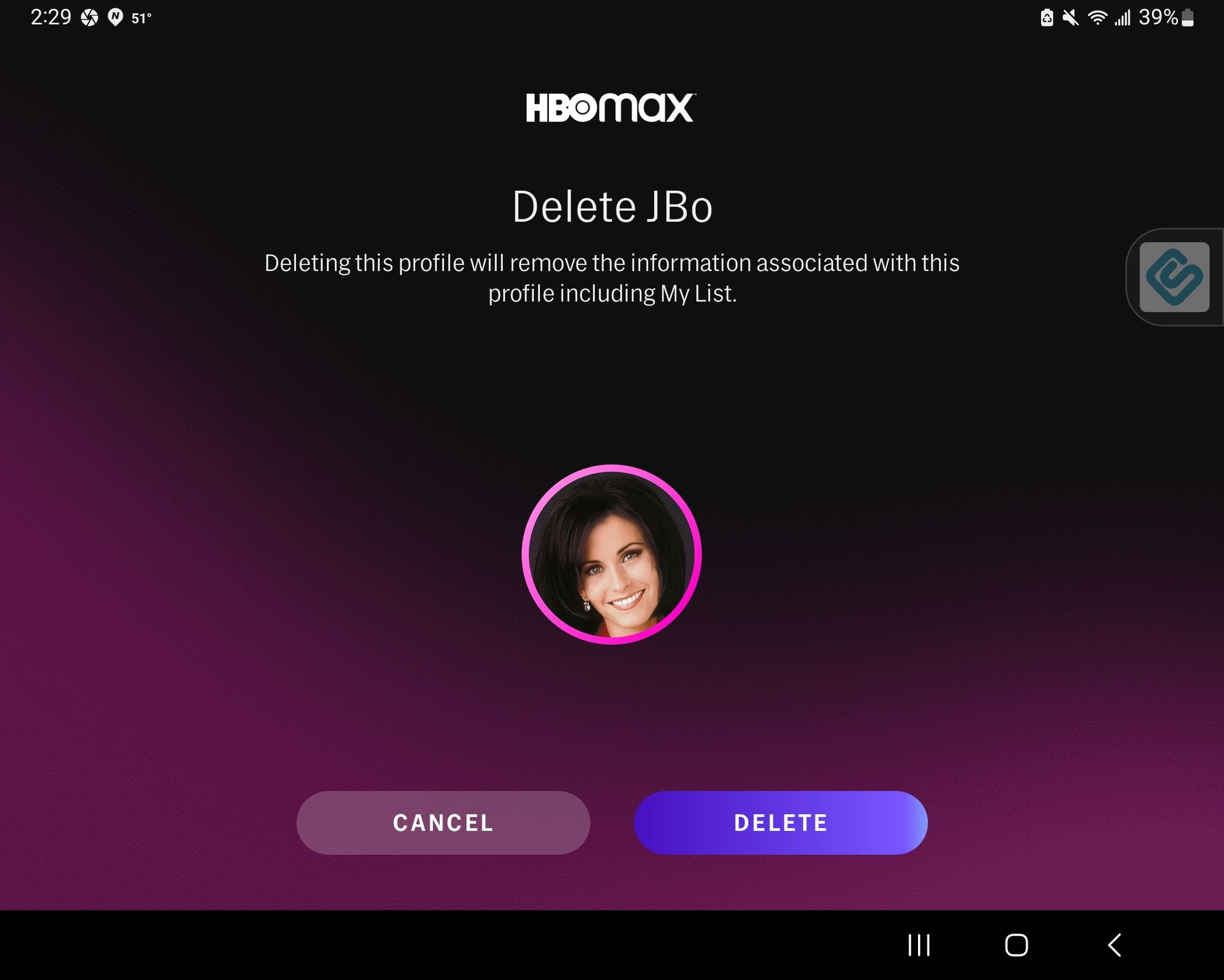1224x980 pixels.
Task: Tap the Android recents button
Action: coord(918,944)
